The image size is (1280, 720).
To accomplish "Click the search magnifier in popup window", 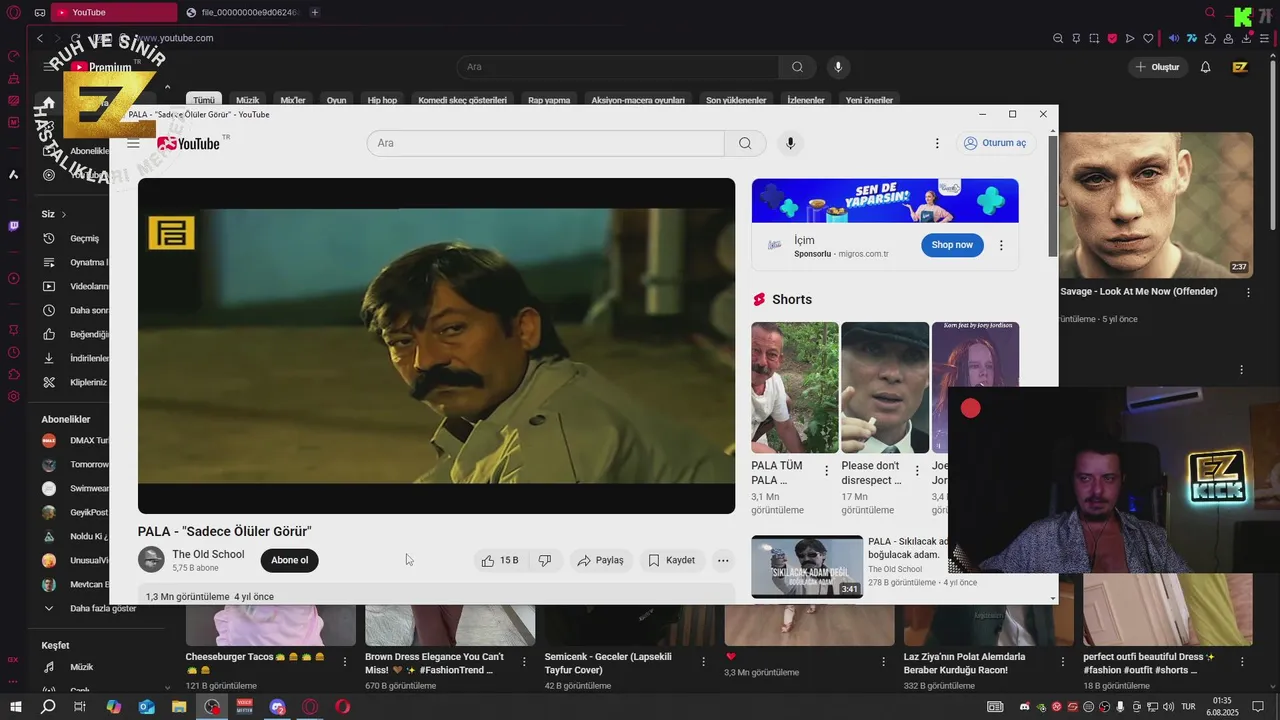I will 745,143.
